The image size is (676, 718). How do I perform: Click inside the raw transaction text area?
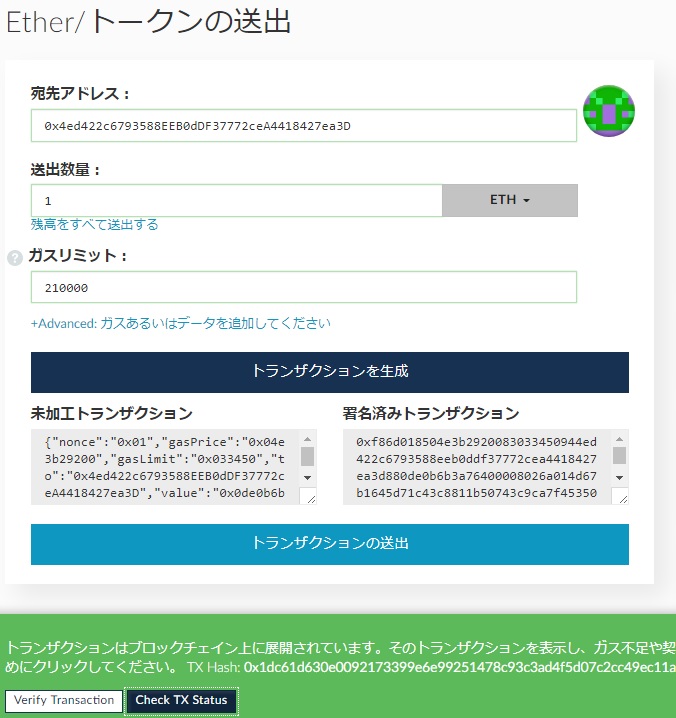pos(165,467)
